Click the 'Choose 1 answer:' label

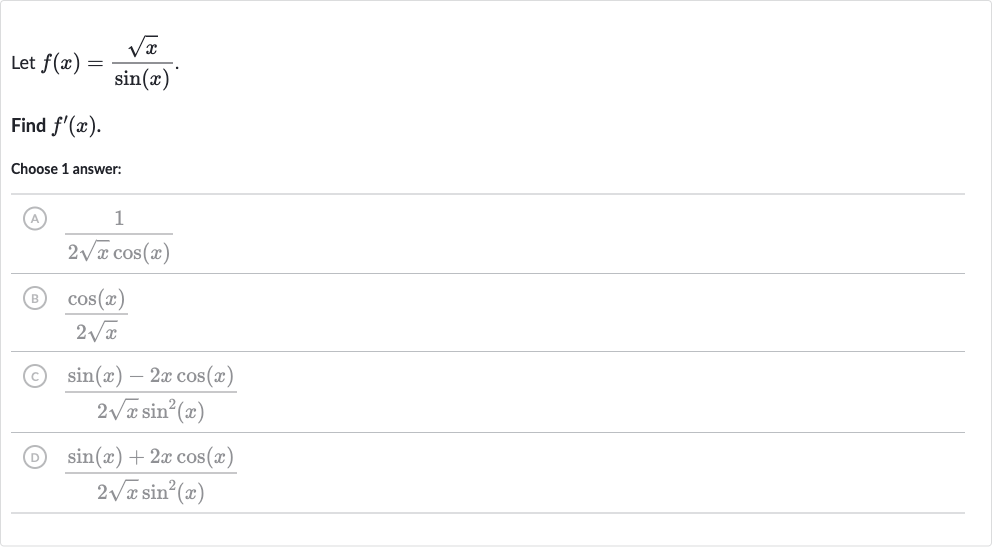click(x=66, y=169)
